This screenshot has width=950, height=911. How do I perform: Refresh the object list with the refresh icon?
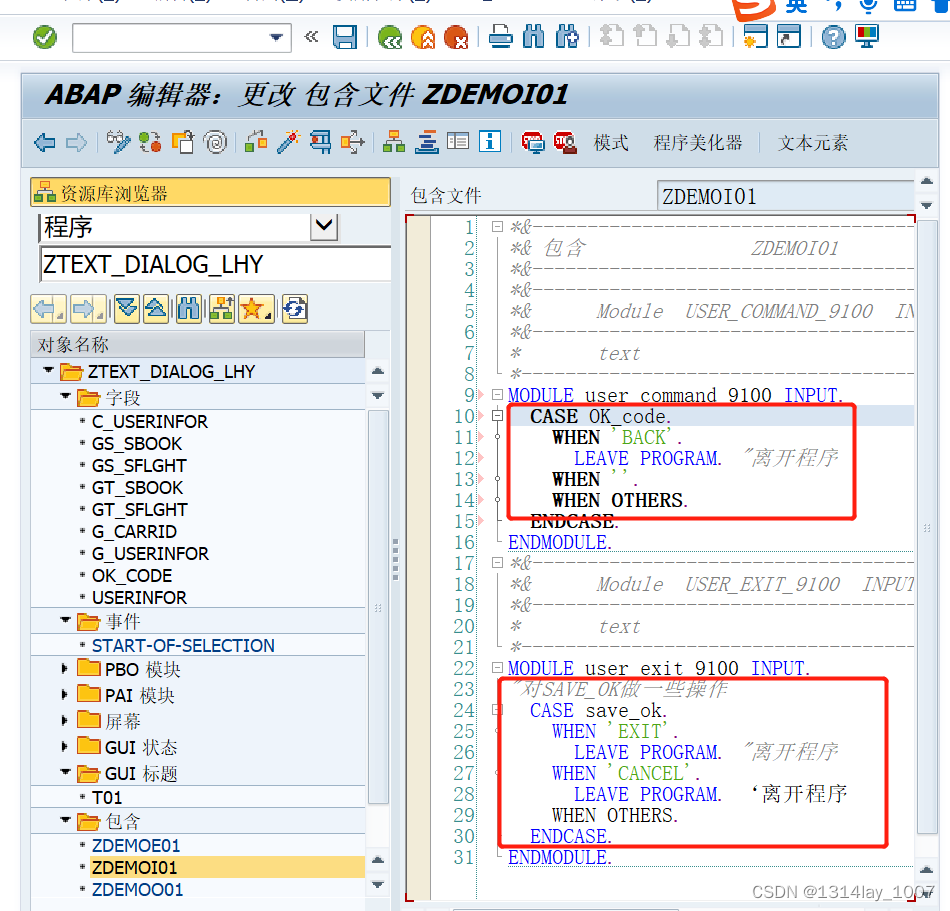click(293, 309)
